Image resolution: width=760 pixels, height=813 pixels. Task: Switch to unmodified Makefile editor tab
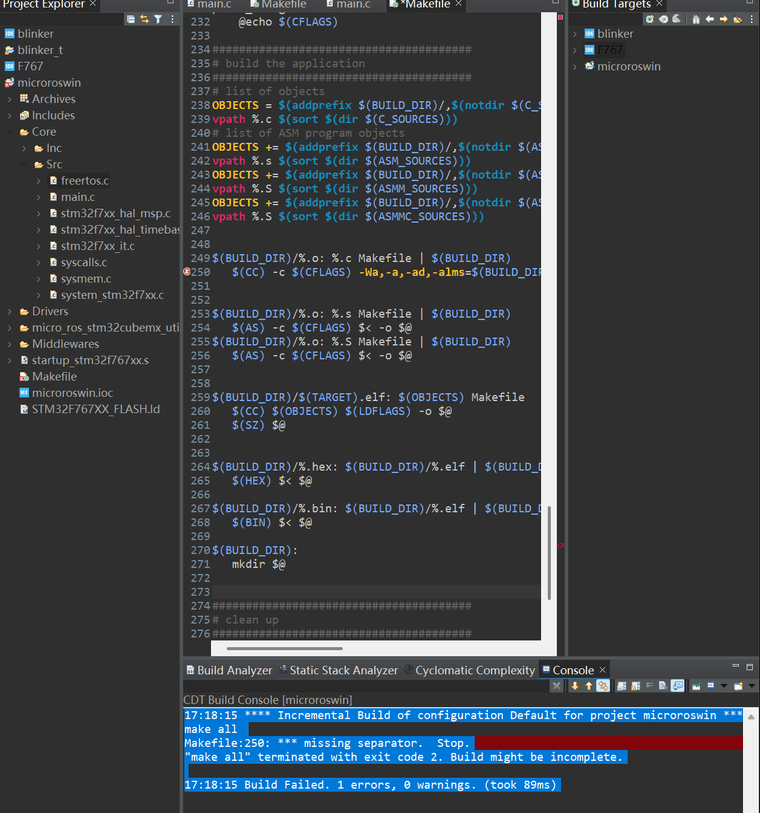278,5
